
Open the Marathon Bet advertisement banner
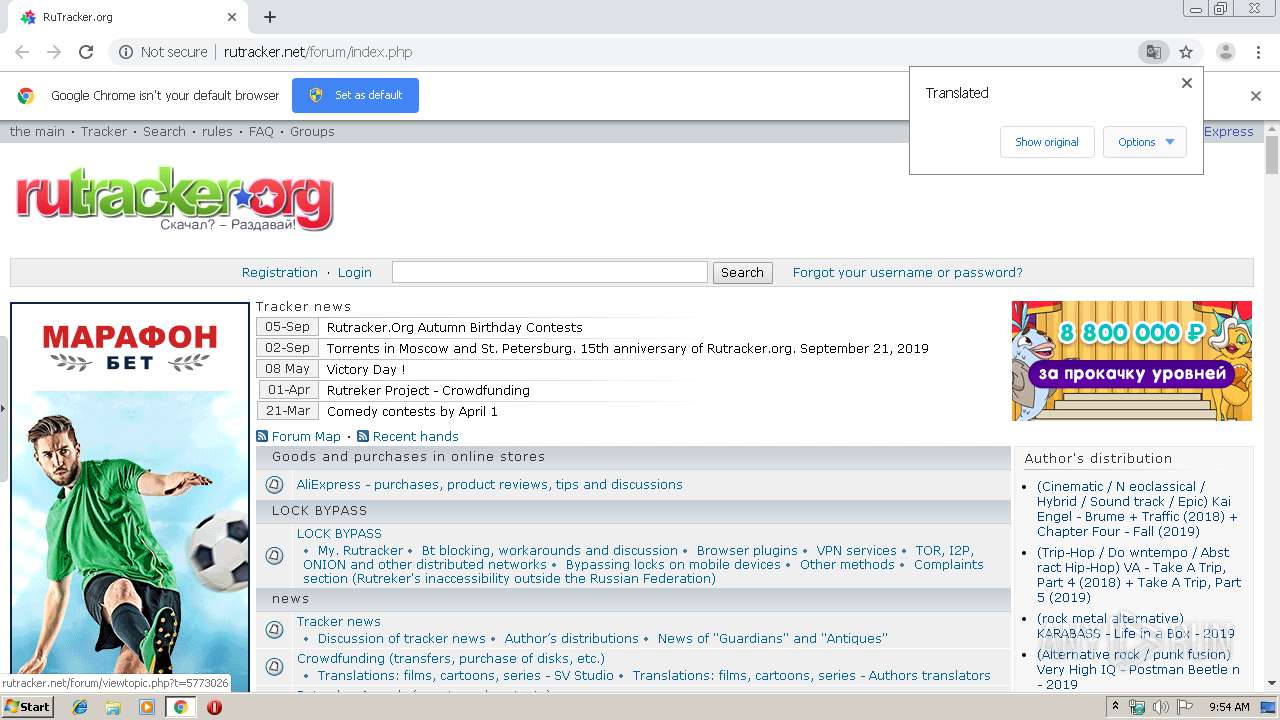(130, 495)
